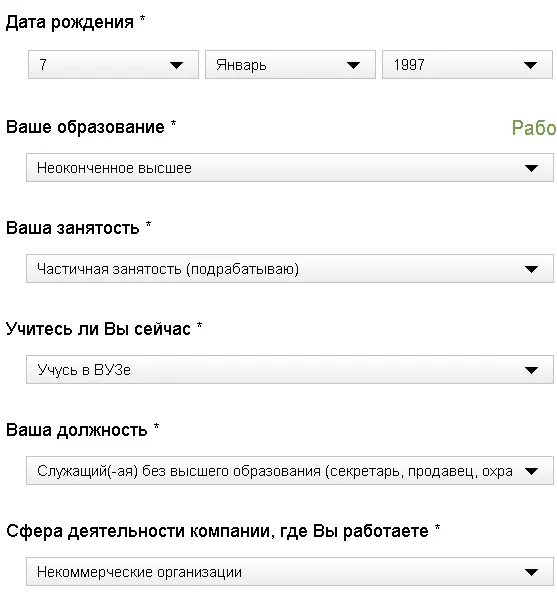Screen dimensions: 557x609
Task: Click the arrow icon of the education selector
Action: [x=531, y=168]
